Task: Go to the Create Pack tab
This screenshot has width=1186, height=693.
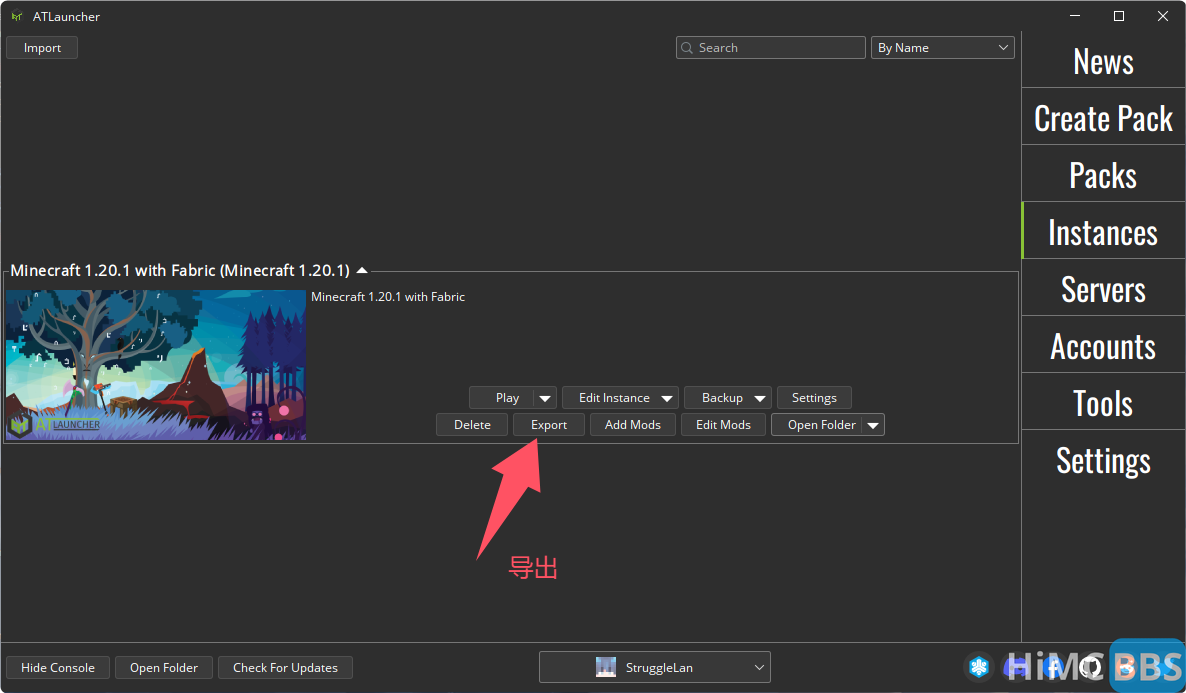Action: click(x=1103, y=119)
